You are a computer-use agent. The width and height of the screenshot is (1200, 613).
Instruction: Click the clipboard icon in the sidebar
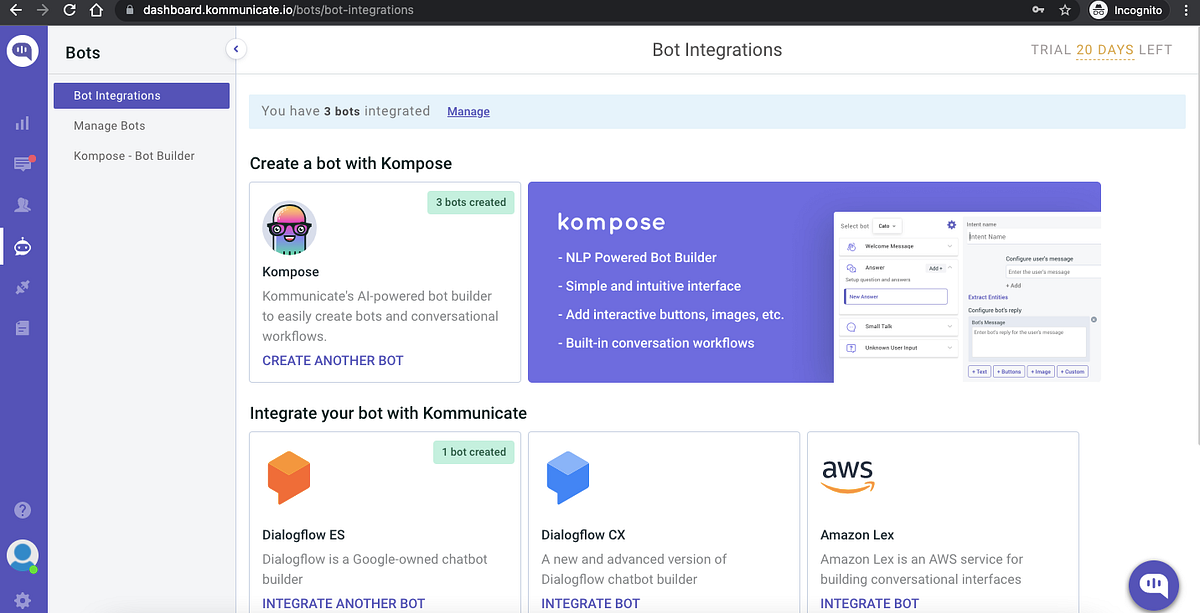click(22, 327)
